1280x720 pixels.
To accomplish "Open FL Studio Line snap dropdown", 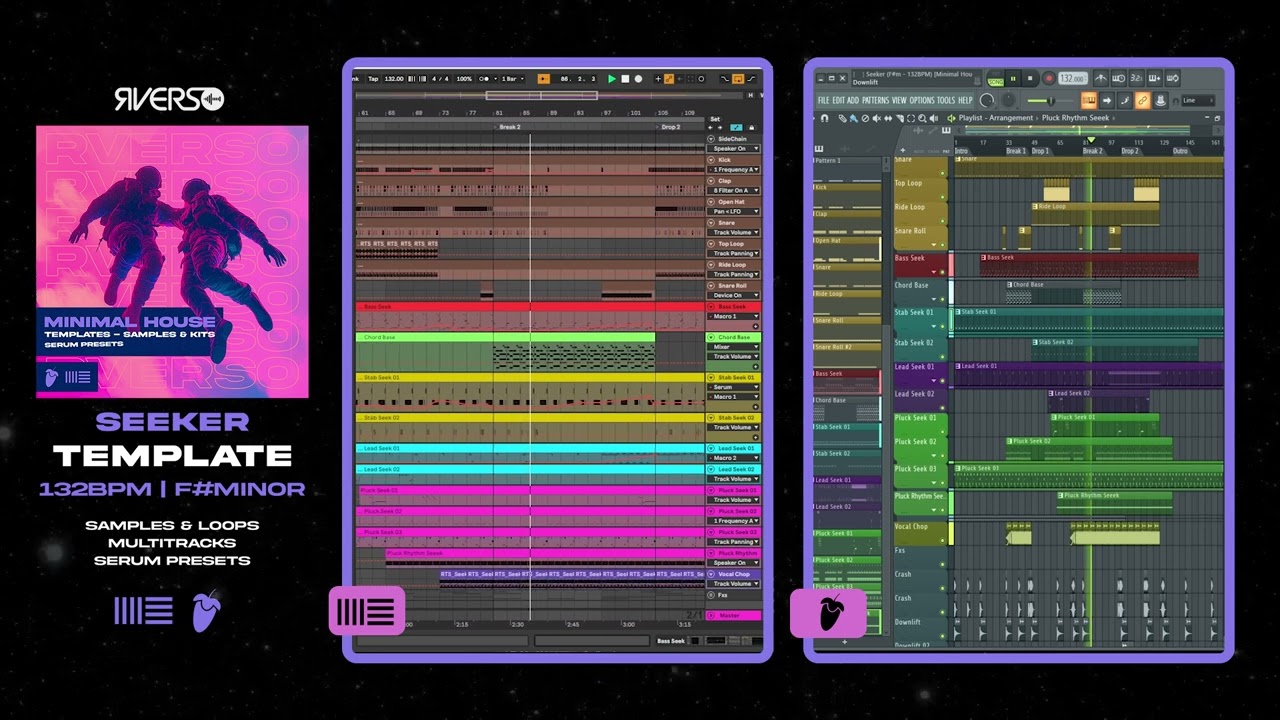I will coord(1198,100).
